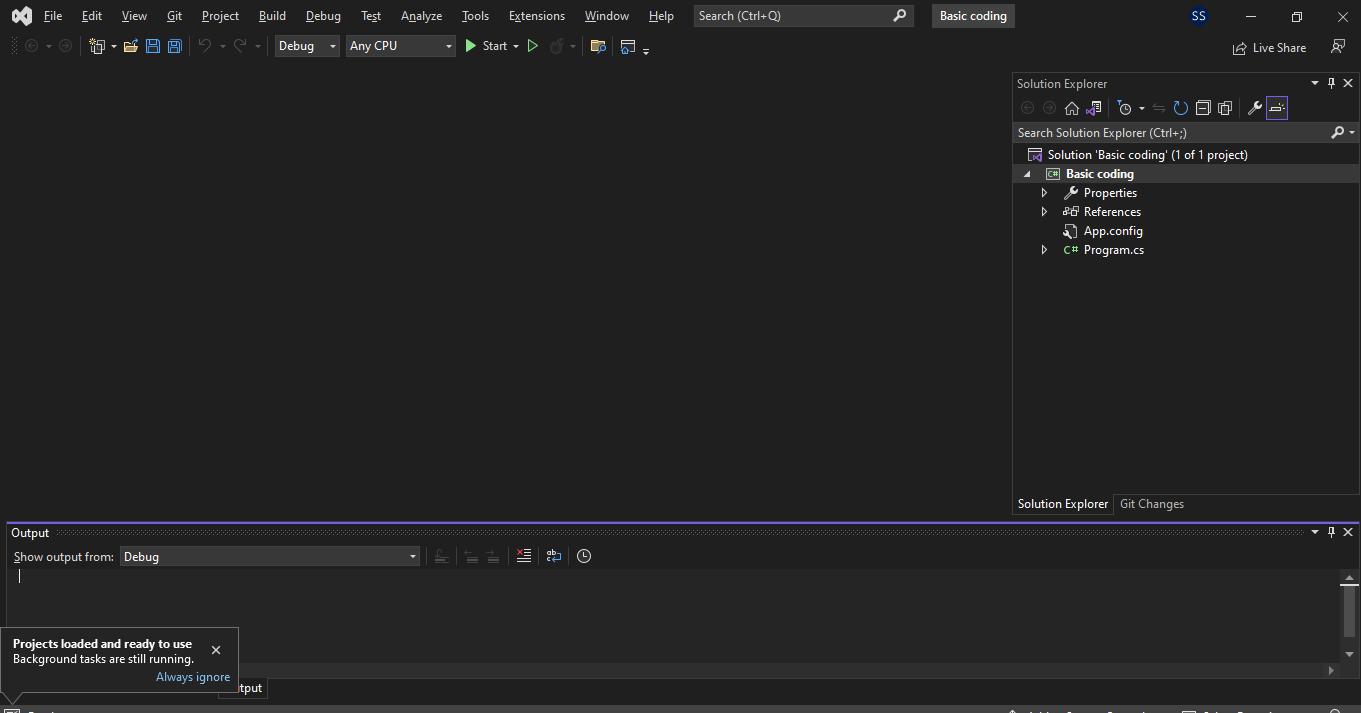
Task: Click the Send Feedback icon near Live Share
Action: point(1338,47)
